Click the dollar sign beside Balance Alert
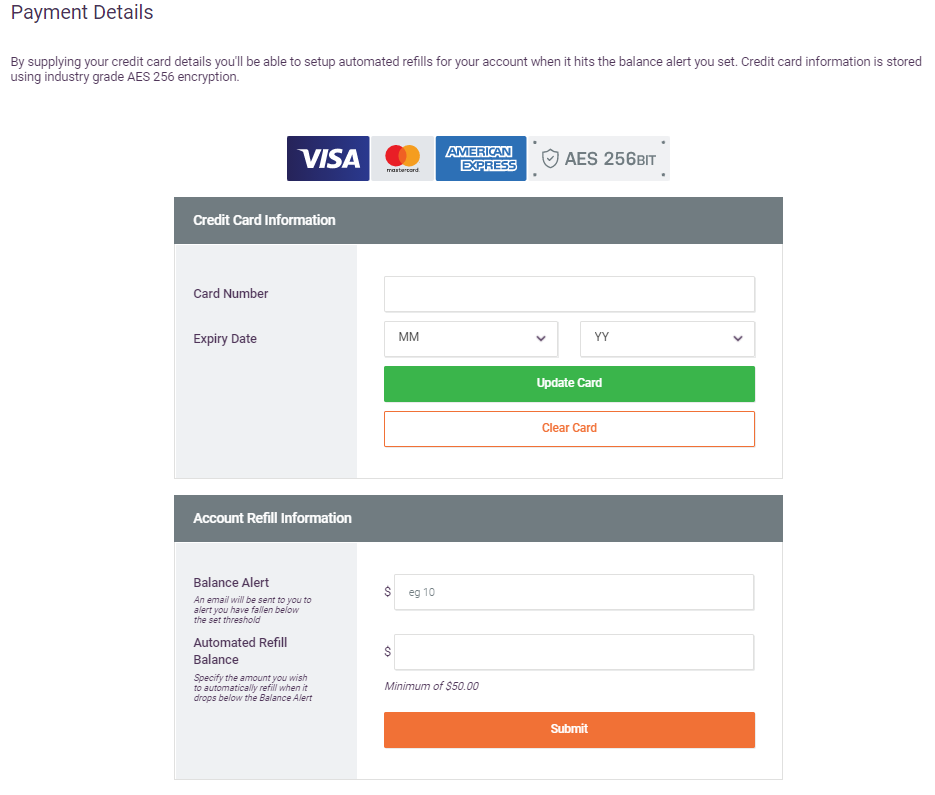Screen dimensions: 935x795 [386, 592]
